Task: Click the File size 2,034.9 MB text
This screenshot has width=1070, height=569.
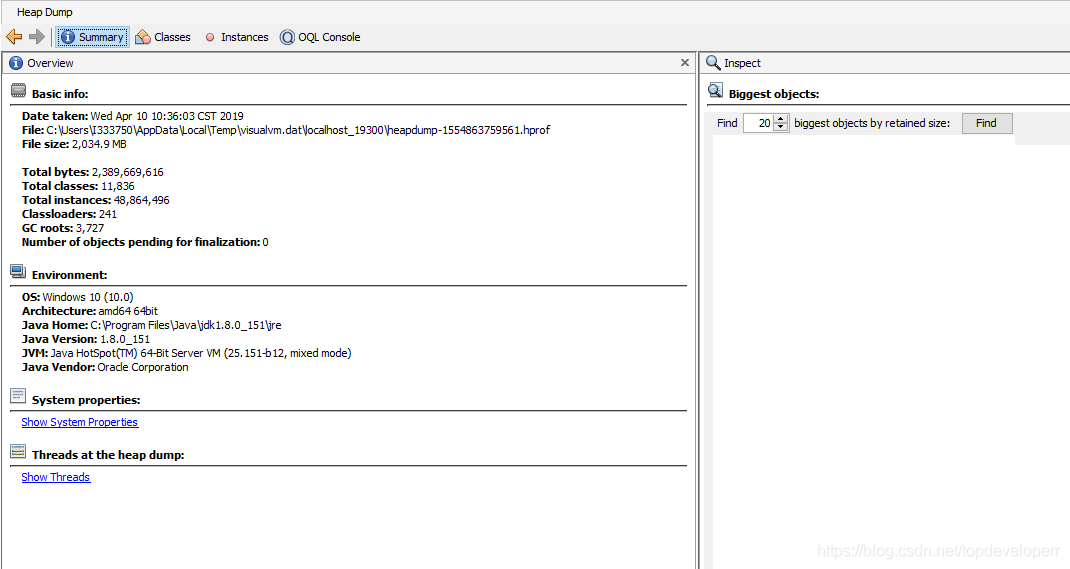Action: click(74, 145)
